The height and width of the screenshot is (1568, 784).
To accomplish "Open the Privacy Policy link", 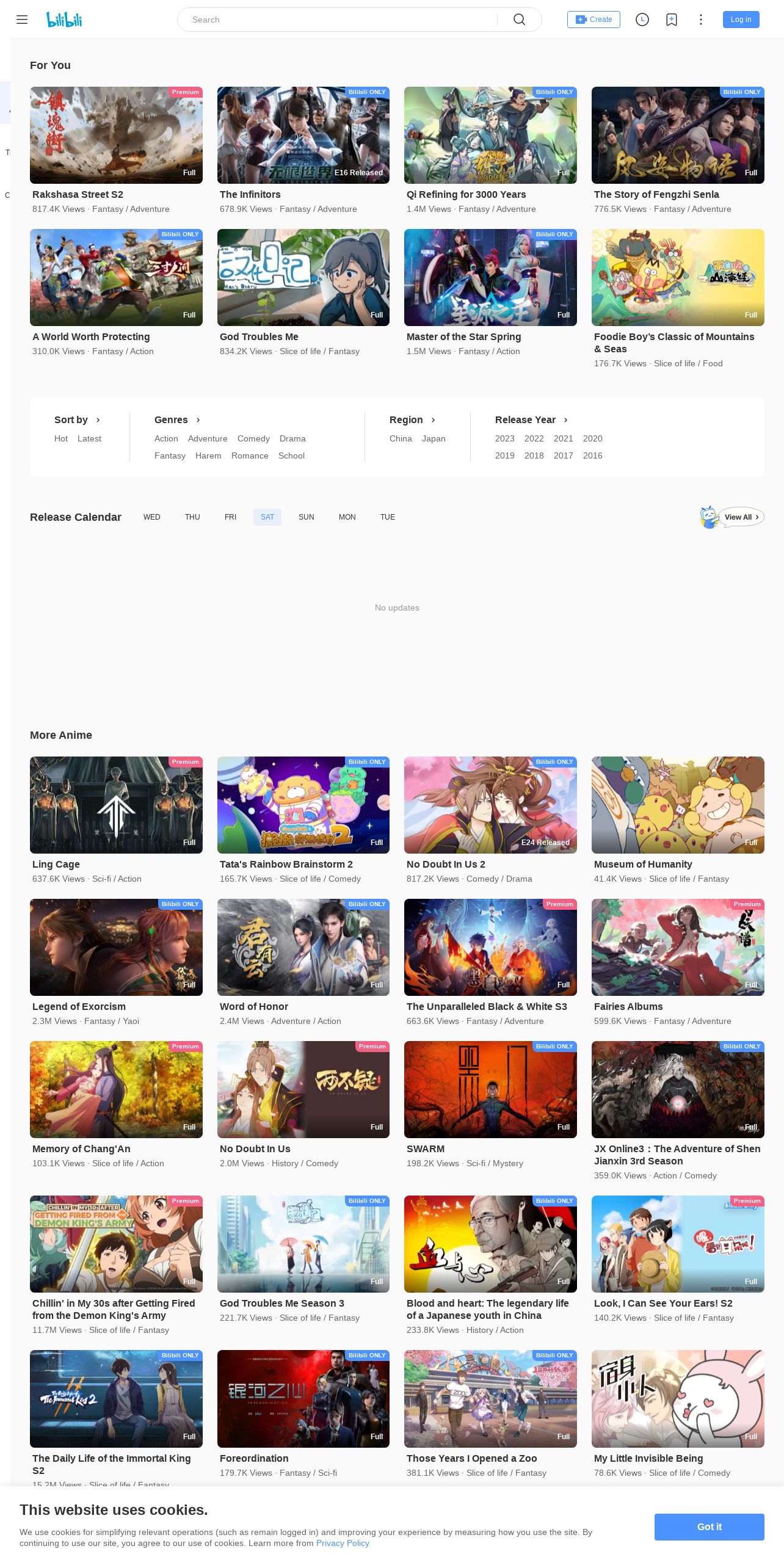I will pyautogui.click(x=343, y=1543).
